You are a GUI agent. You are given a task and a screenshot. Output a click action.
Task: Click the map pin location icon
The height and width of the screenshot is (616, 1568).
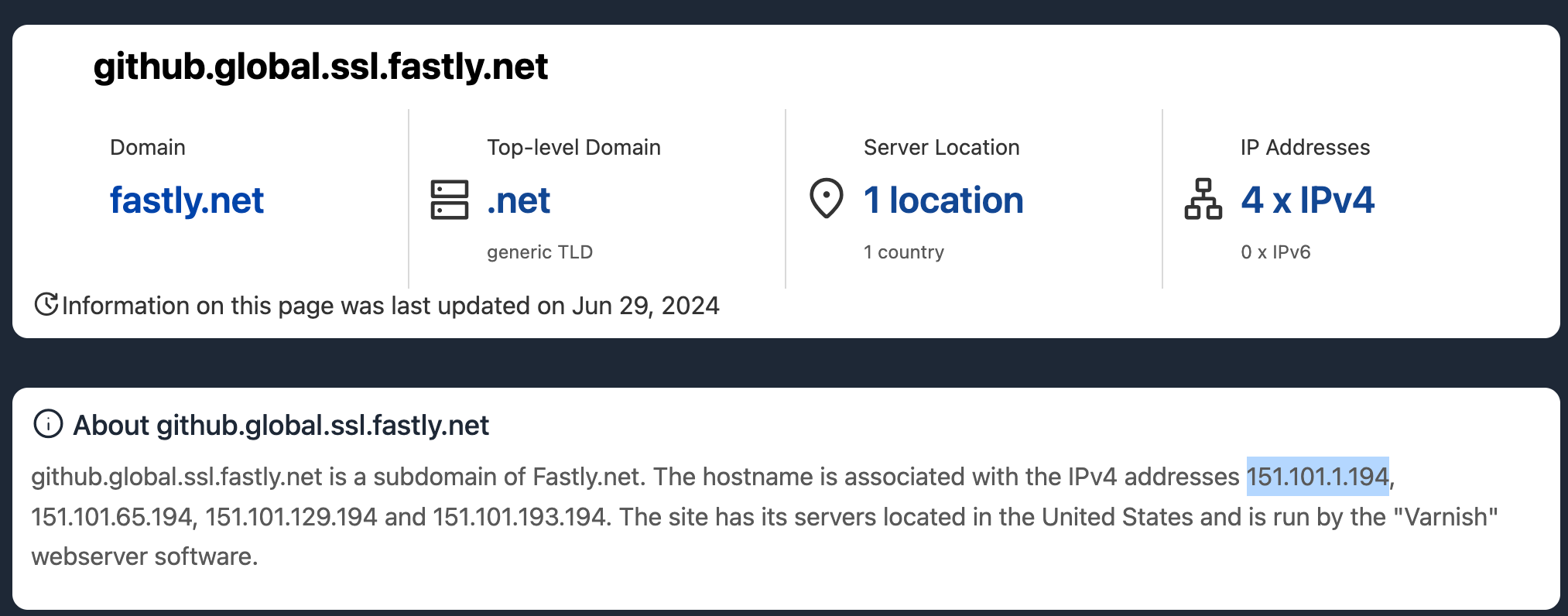click(x=826, y=198)
